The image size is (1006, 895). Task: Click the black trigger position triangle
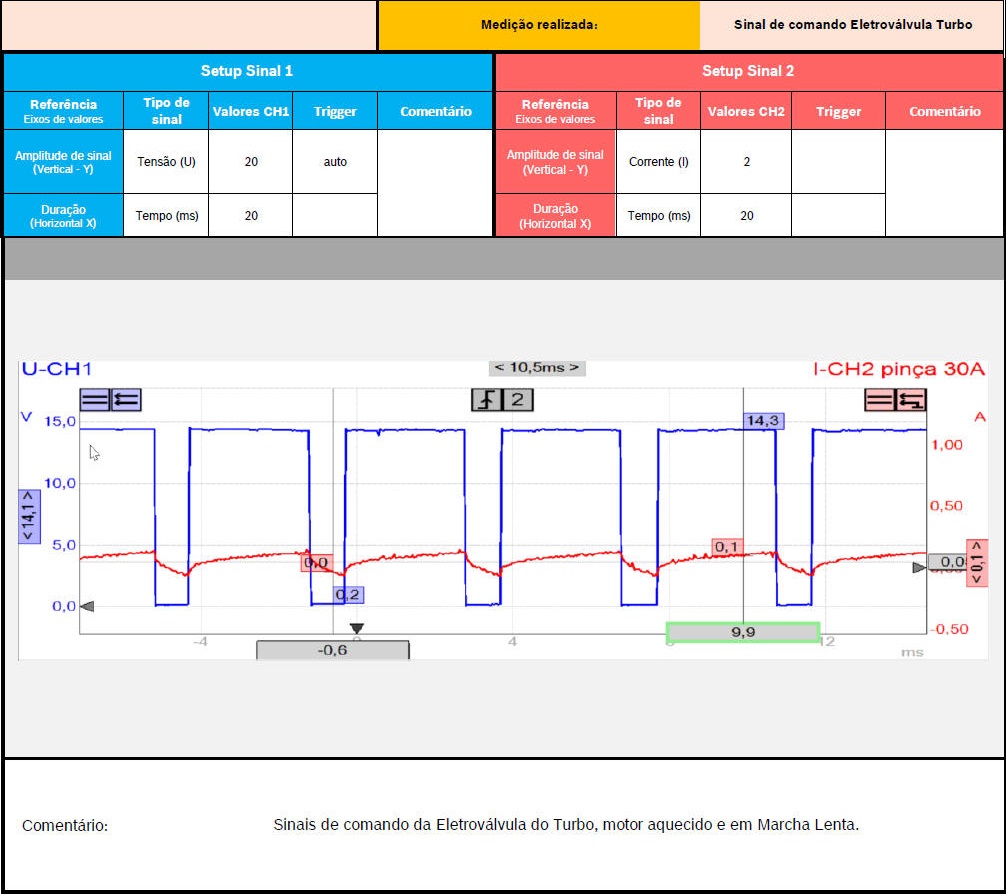[356, 629]
